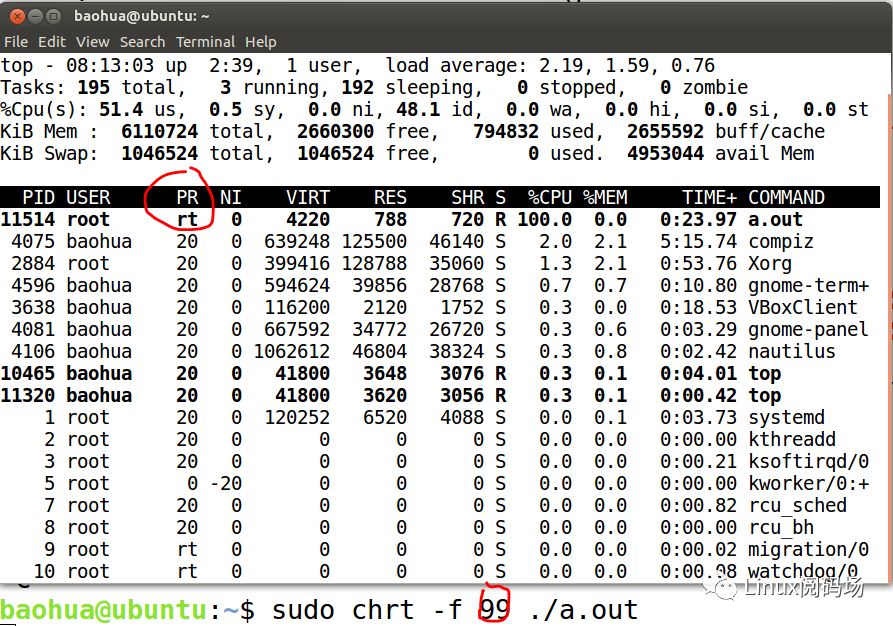Open the Search menu
893x626 pixels.
click(x=142, y=42)
